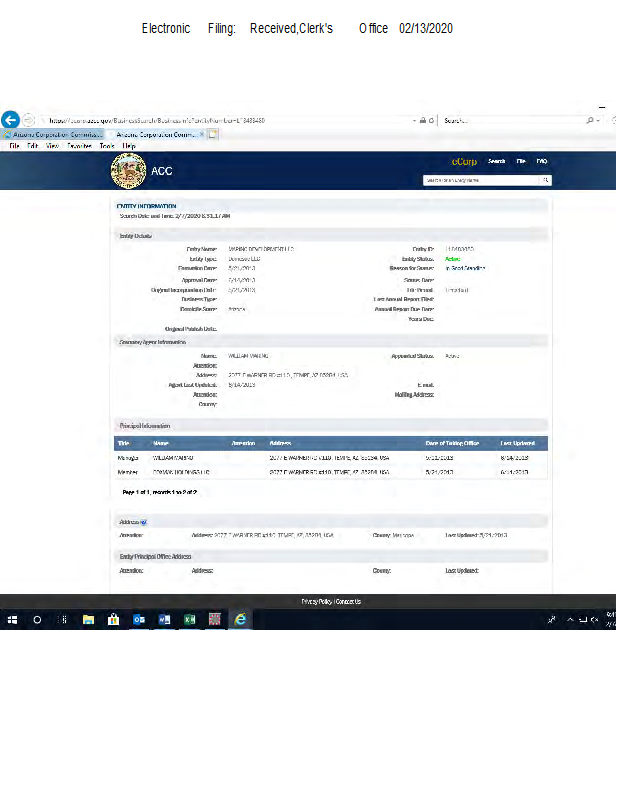This screenshot has height=800, width=618.
Task: Open the Favorites menu
Action: pos(79,146)
